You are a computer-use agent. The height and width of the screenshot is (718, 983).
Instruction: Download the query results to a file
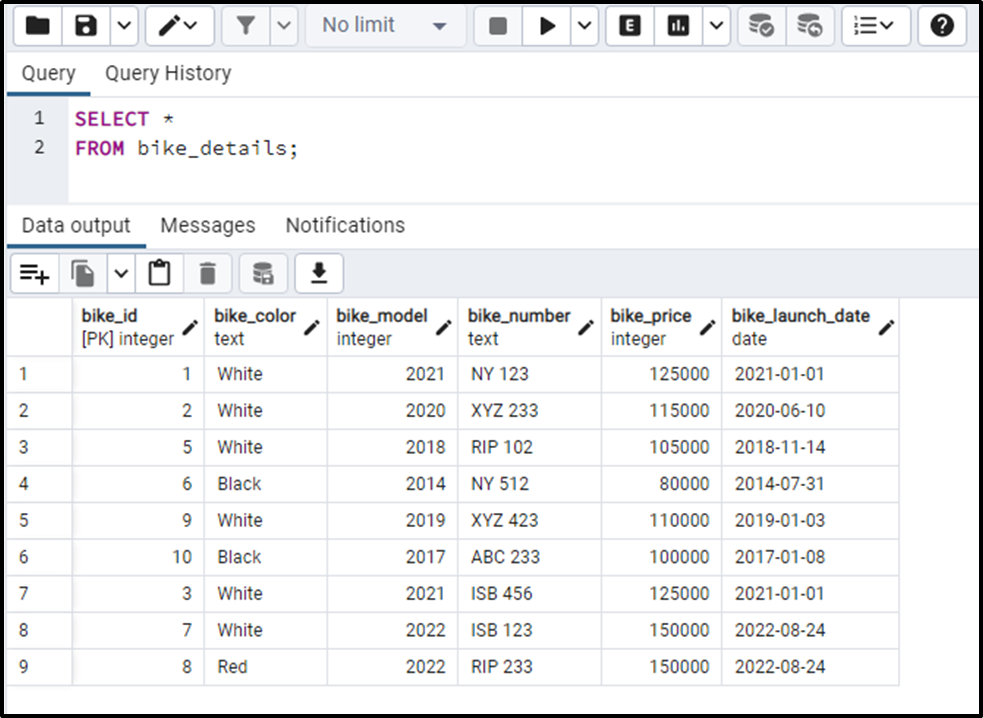pos(319,272)
